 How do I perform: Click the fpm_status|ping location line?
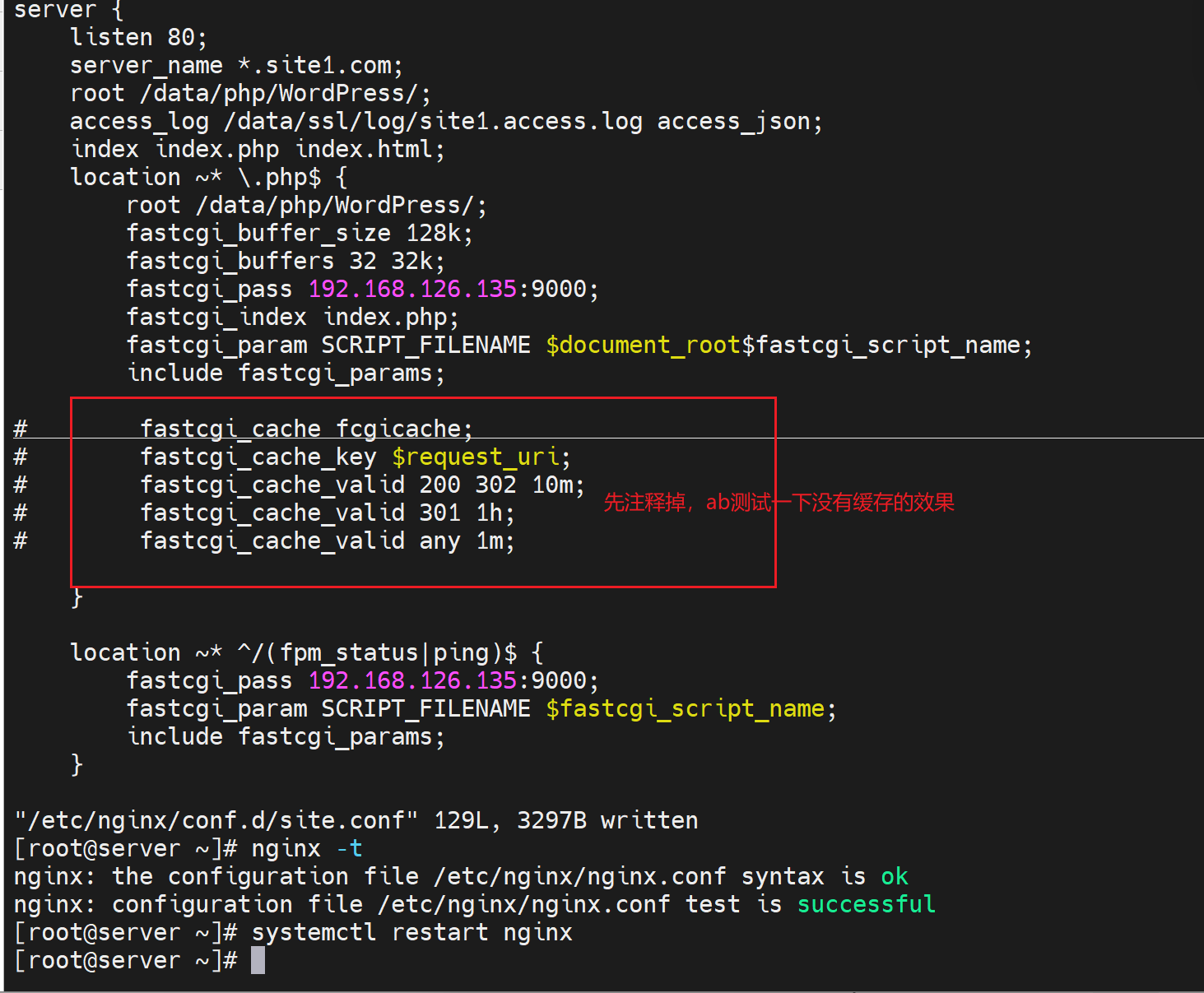tap(306, 652)
